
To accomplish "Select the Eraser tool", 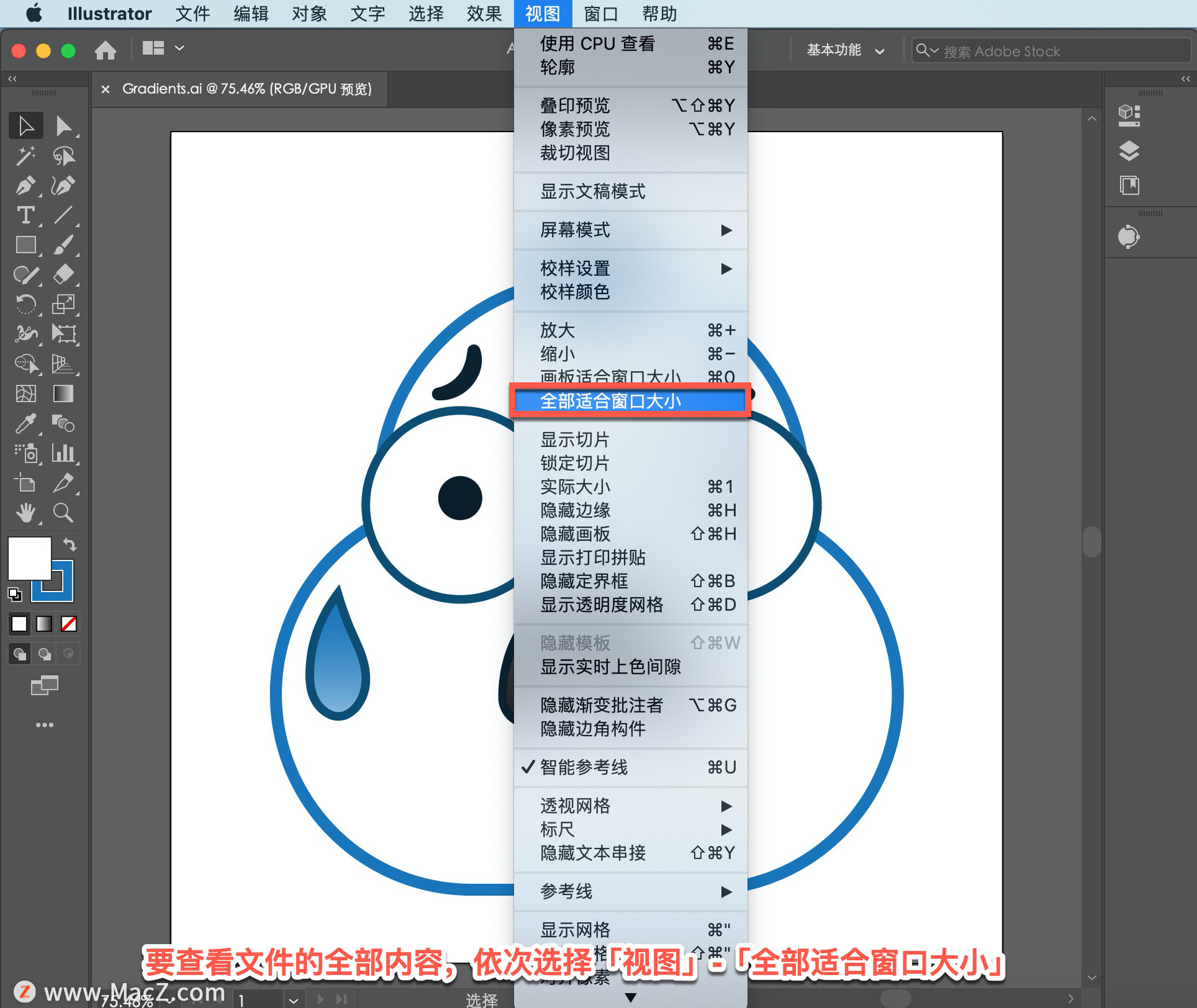I will (63, 274).
